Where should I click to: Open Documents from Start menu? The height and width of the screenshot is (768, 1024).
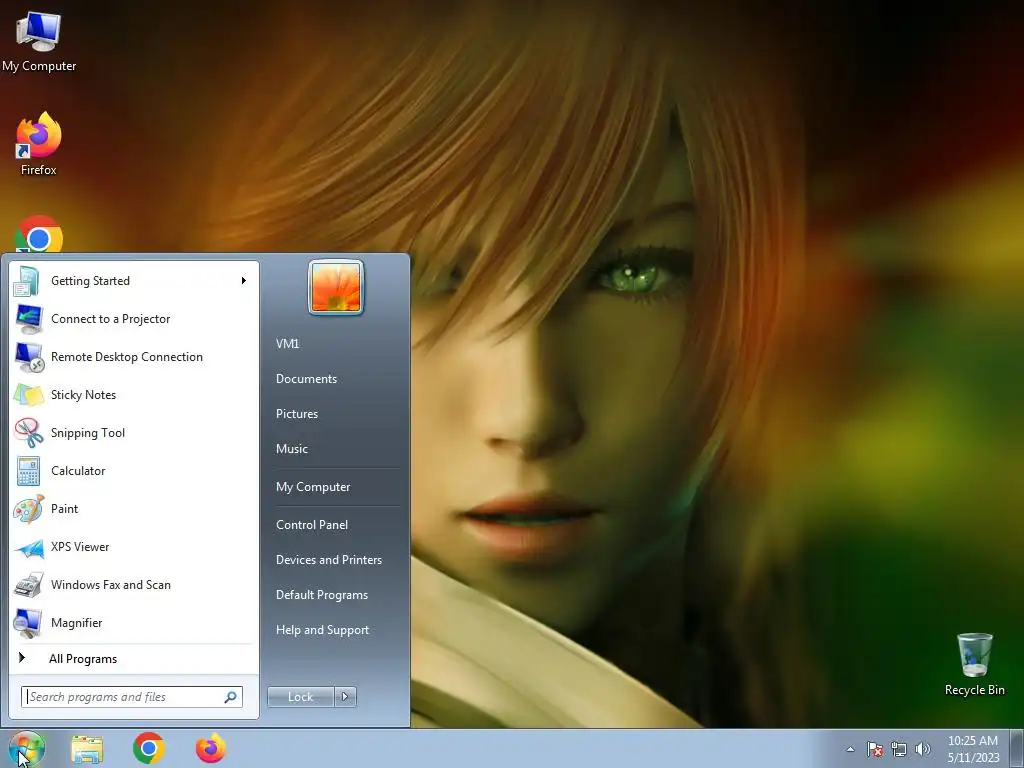coord(306,379)
